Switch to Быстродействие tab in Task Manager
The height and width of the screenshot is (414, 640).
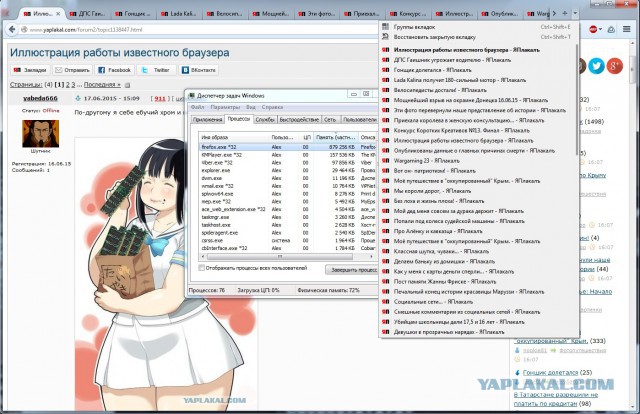point(299,120)
